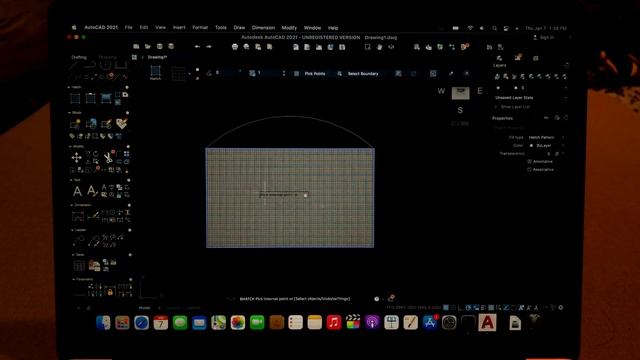Click the Transparency value slider icon
Screen dimensions: 640x360
click(x=557, y=153)
